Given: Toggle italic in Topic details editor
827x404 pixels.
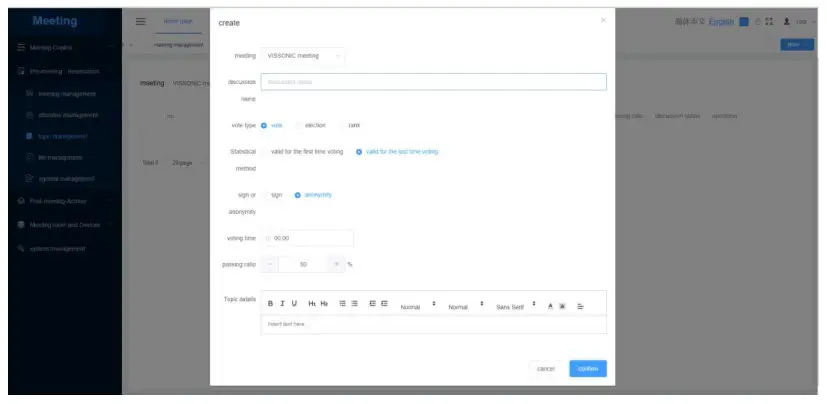Looking at the screenshot, I should click(x=282, y=304).
